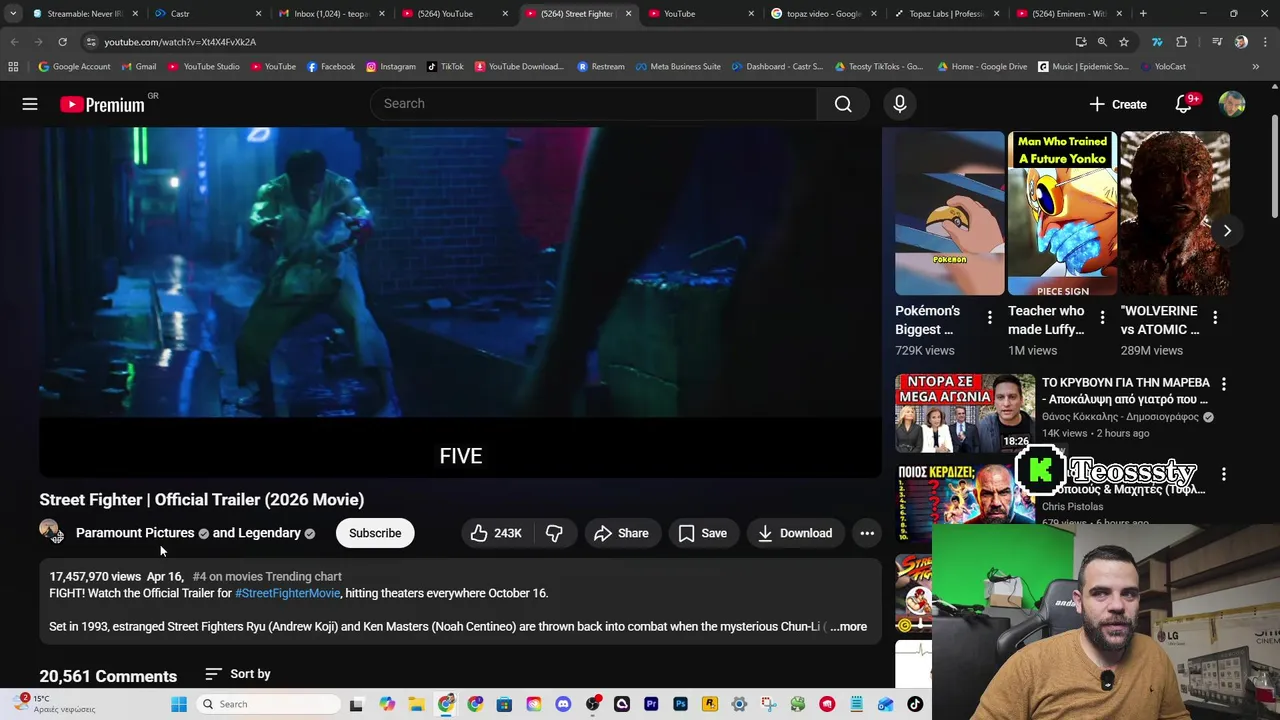
Task: Open the Google Account bookmark
Action: 74,67
